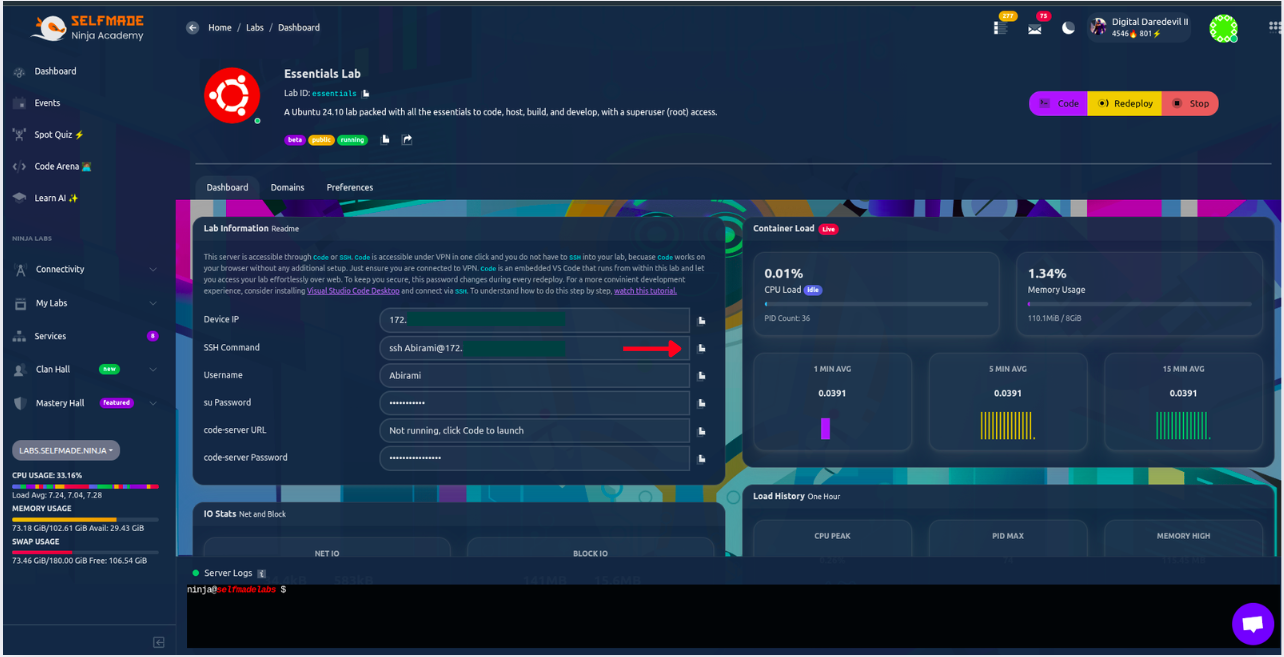Copy the essentials Lab ID
Screen dimensions: 1284x657
coord(366,94)
